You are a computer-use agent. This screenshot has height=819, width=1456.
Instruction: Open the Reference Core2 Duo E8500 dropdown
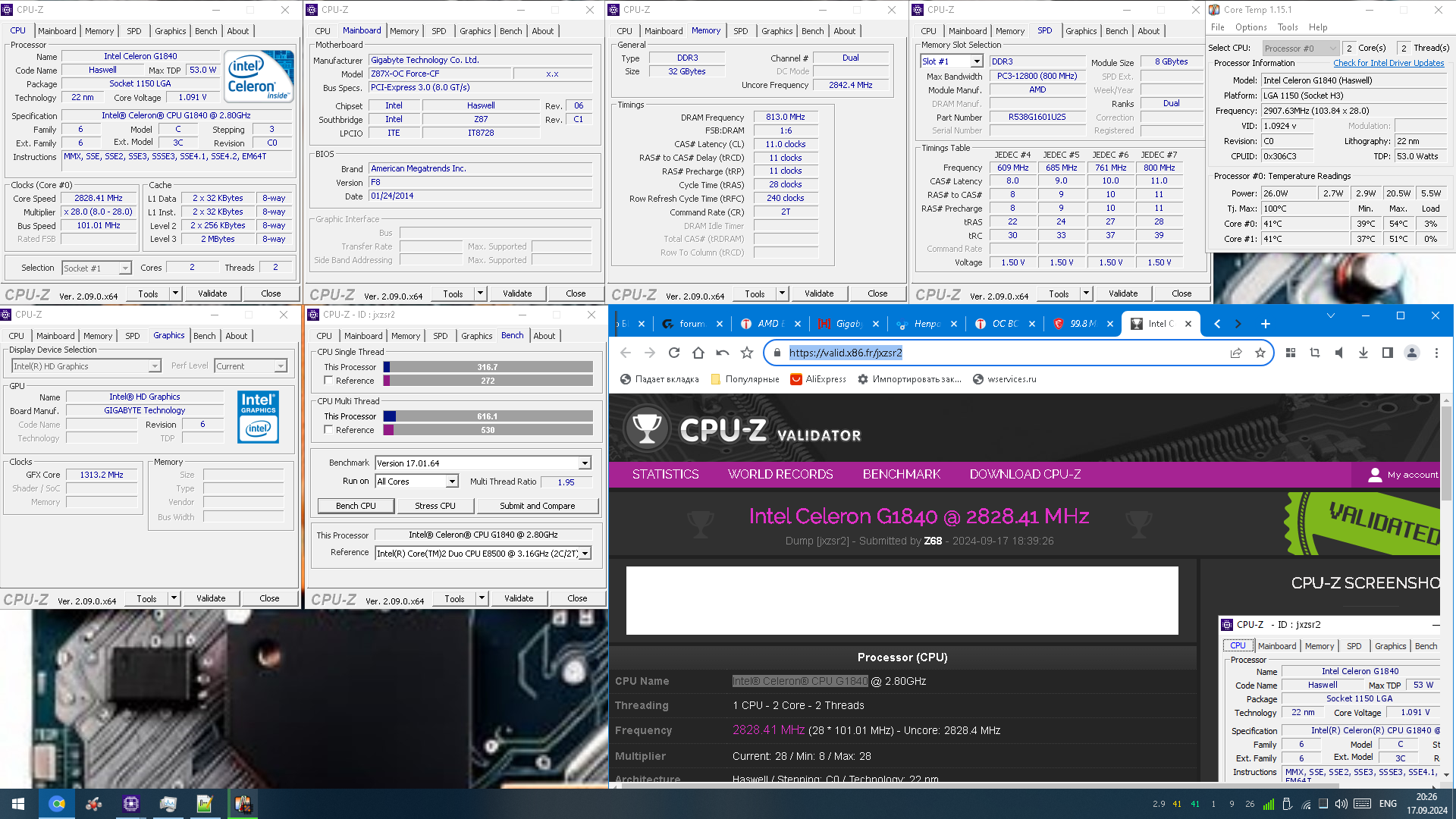tap(483, 554)
